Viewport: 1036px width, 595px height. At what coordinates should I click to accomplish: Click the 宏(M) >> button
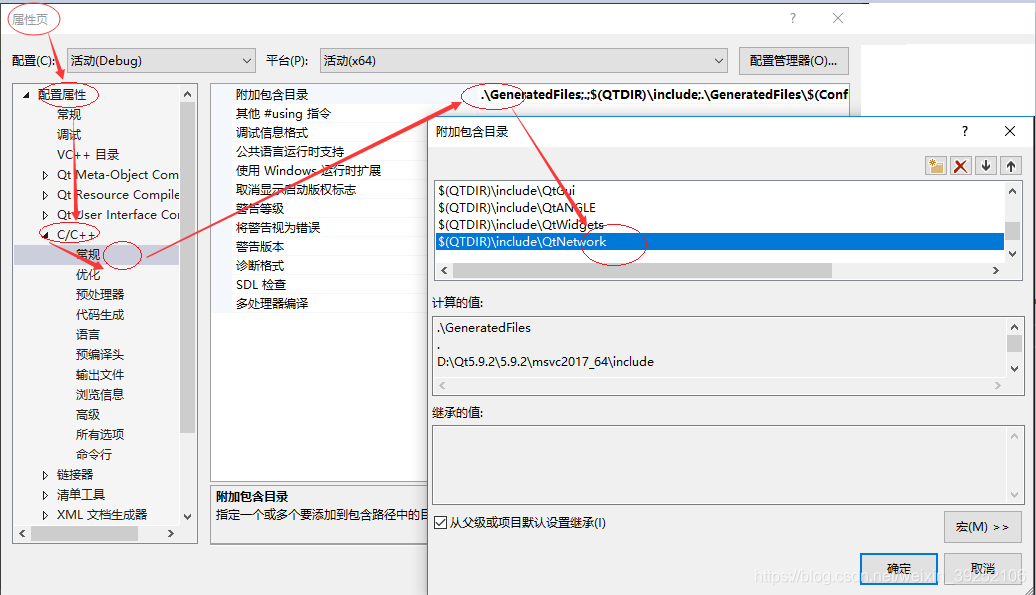982,527
